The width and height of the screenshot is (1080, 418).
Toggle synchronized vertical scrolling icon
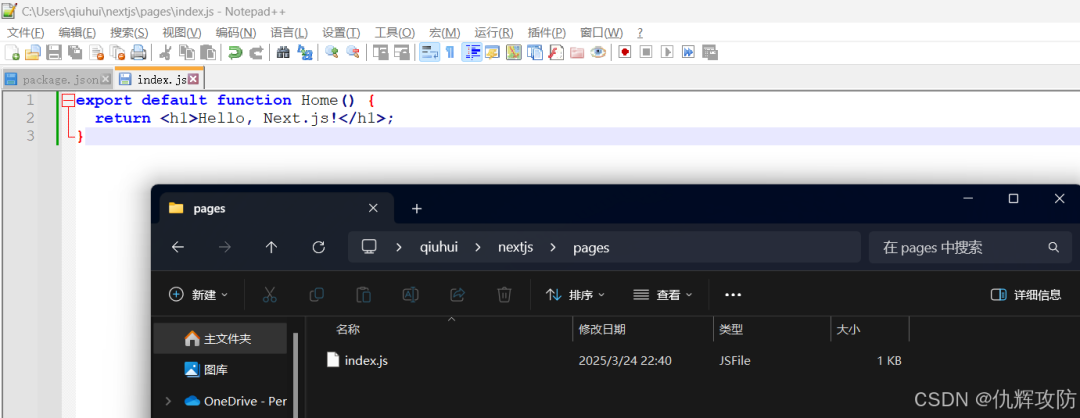pyautogui.click(x=380, y=52)
